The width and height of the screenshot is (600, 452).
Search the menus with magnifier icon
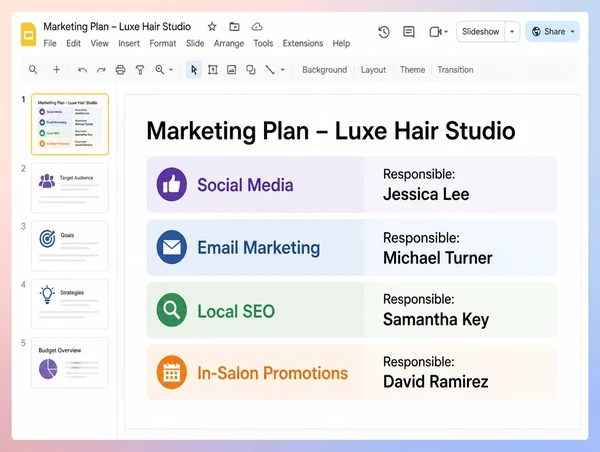click(33, 70)
